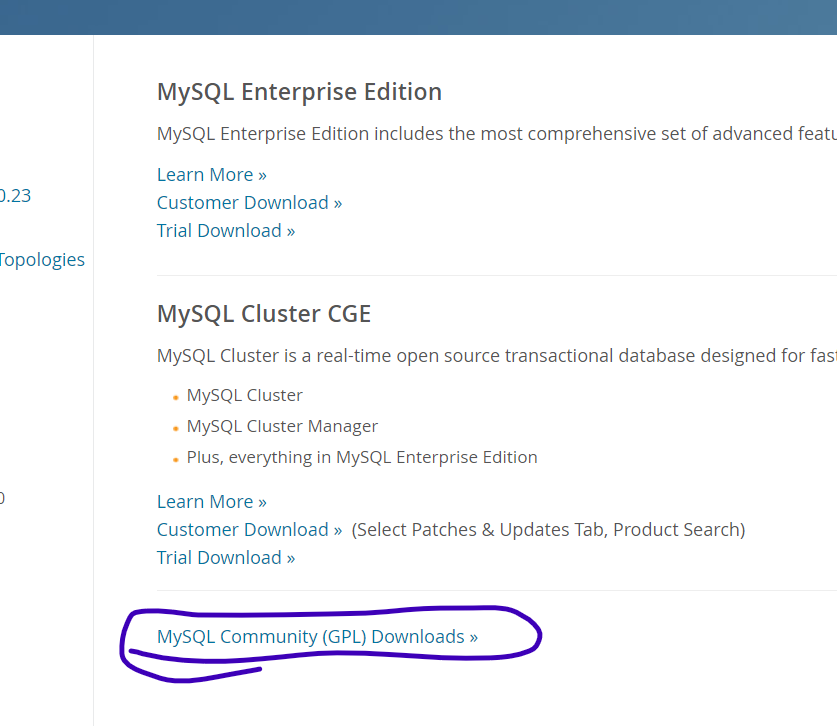The image size is (837, 726).
Task: Click the 'Select Patches & Updates Tab' note
Action: [548, 530]
